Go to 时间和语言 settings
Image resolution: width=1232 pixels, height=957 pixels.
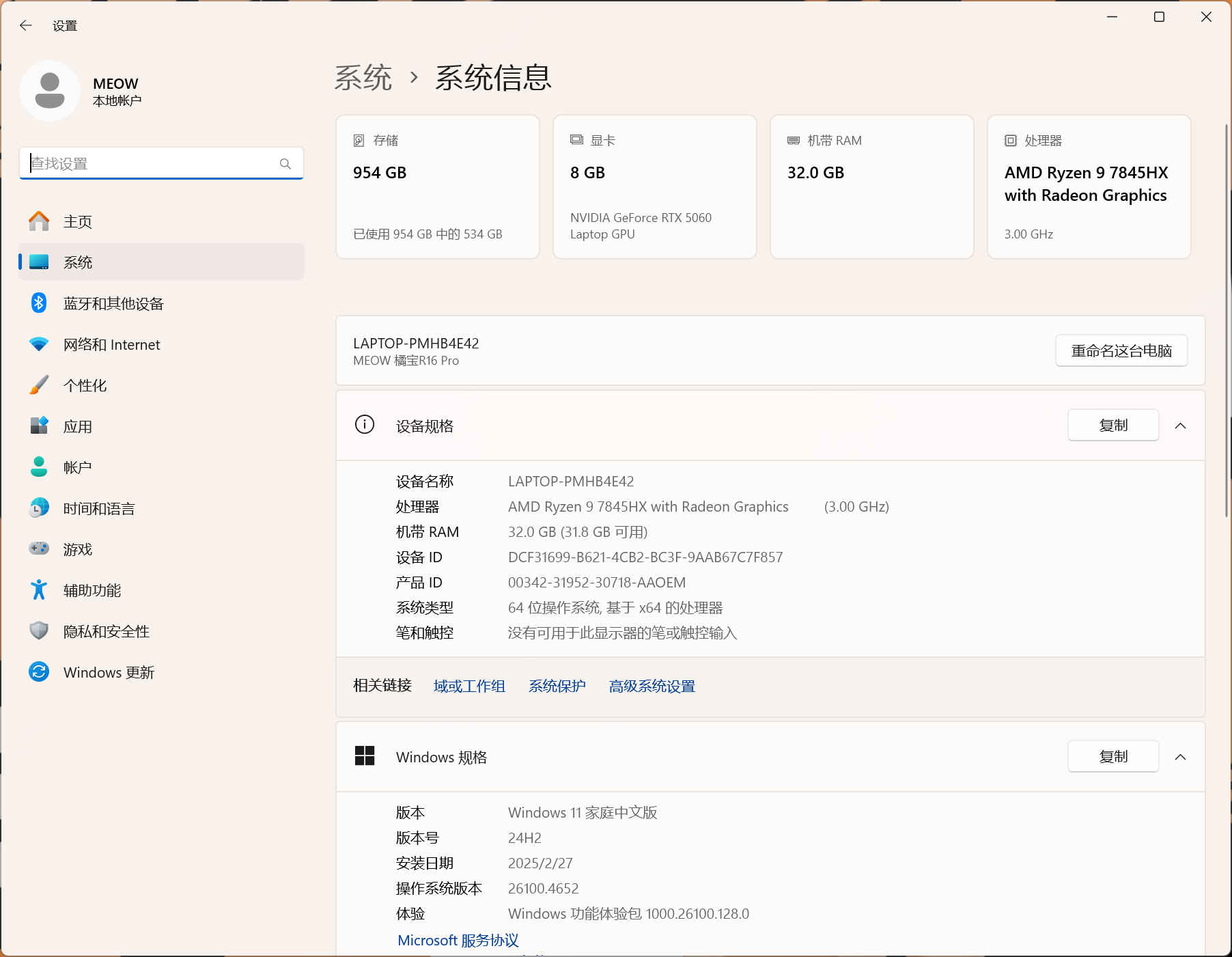click(99, 509)
